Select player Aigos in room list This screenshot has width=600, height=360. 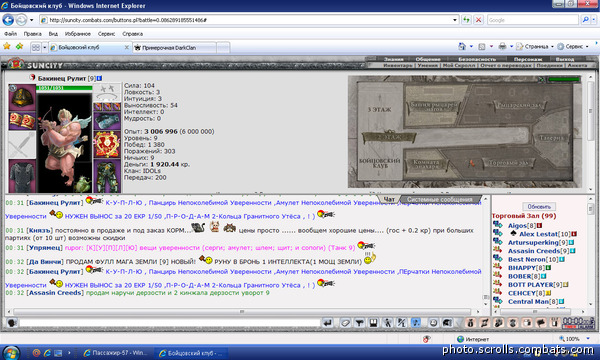[x=517, y=225]
